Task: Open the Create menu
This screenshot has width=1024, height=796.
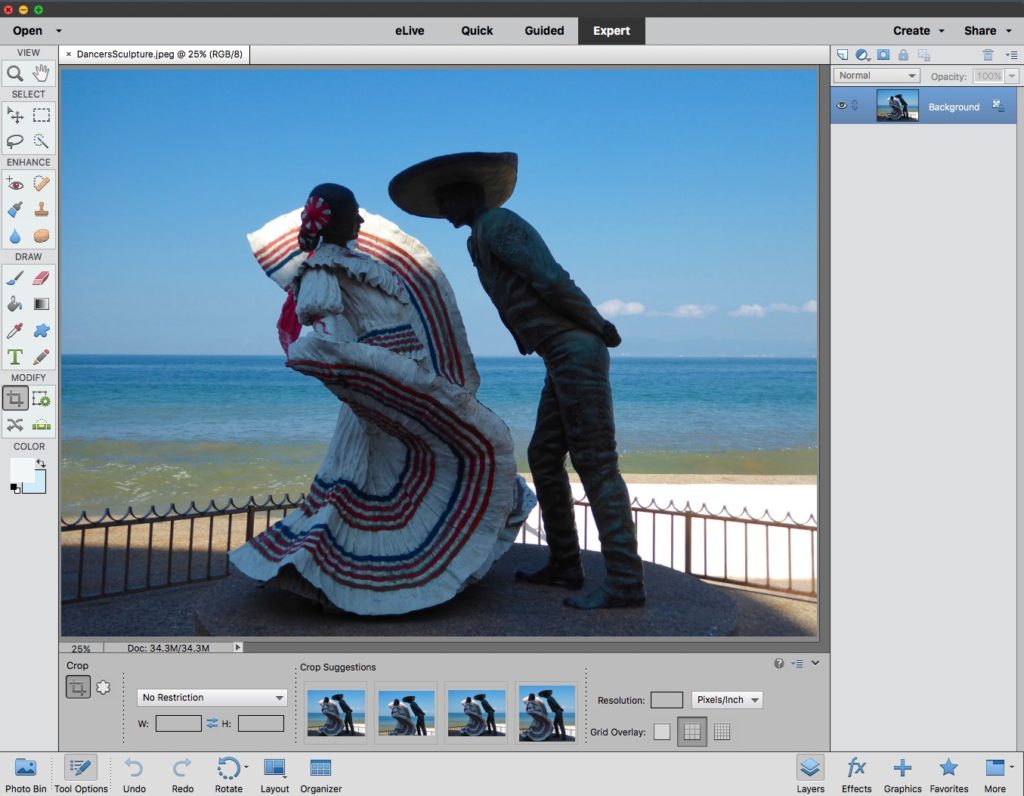Action: (x=917, y=31)
